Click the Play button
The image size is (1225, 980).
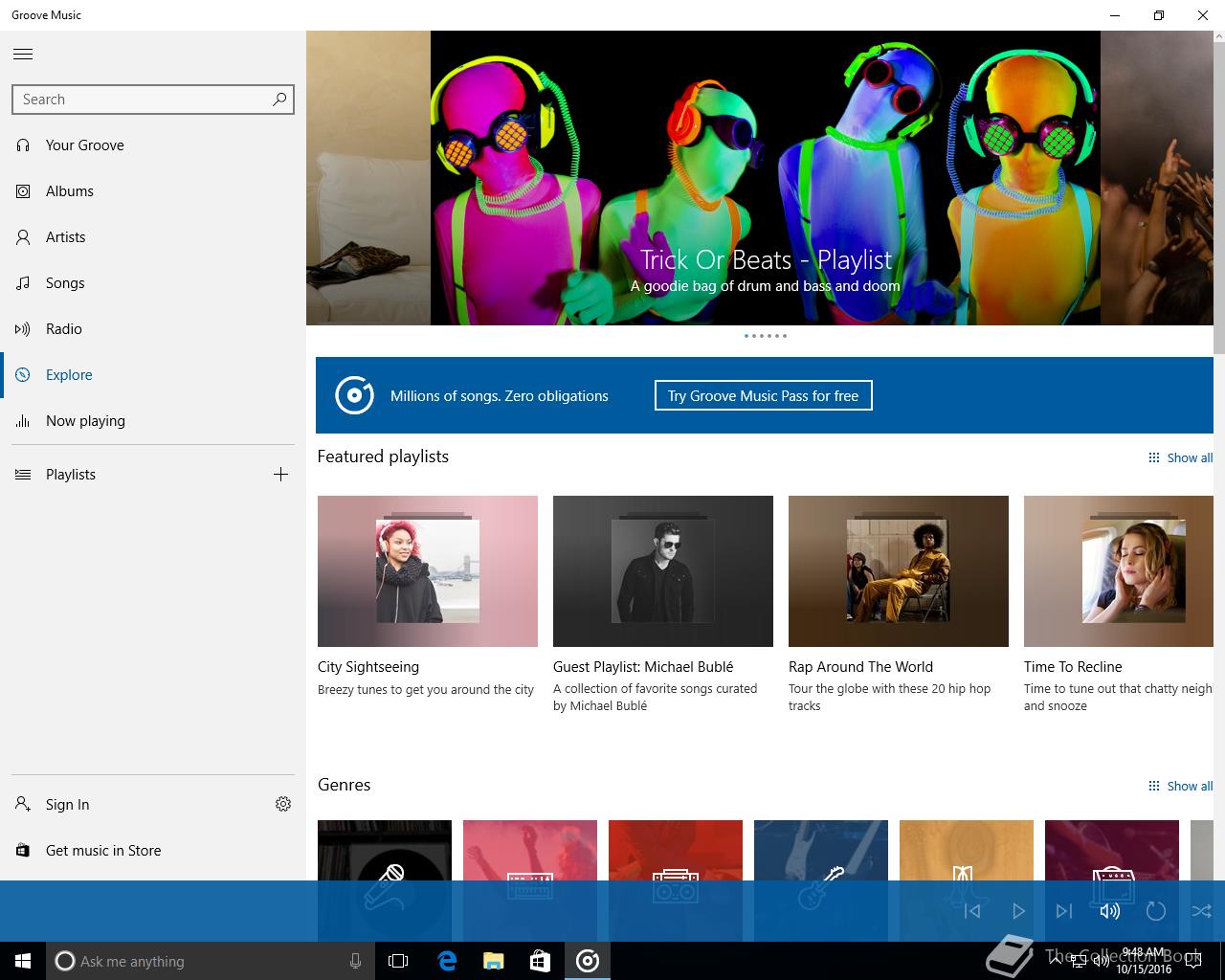point(1018,911)
